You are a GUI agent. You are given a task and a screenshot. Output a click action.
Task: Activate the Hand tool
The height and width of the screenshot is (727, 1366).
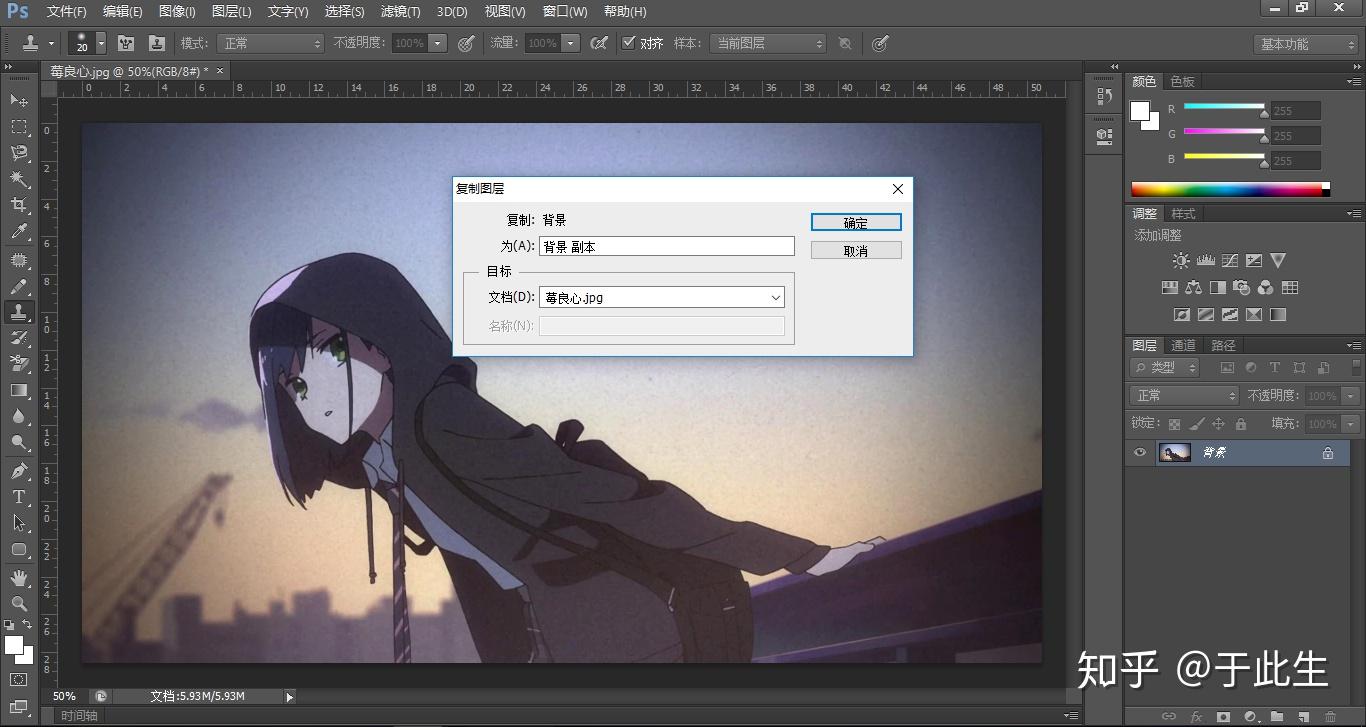(x=19, y=577)
